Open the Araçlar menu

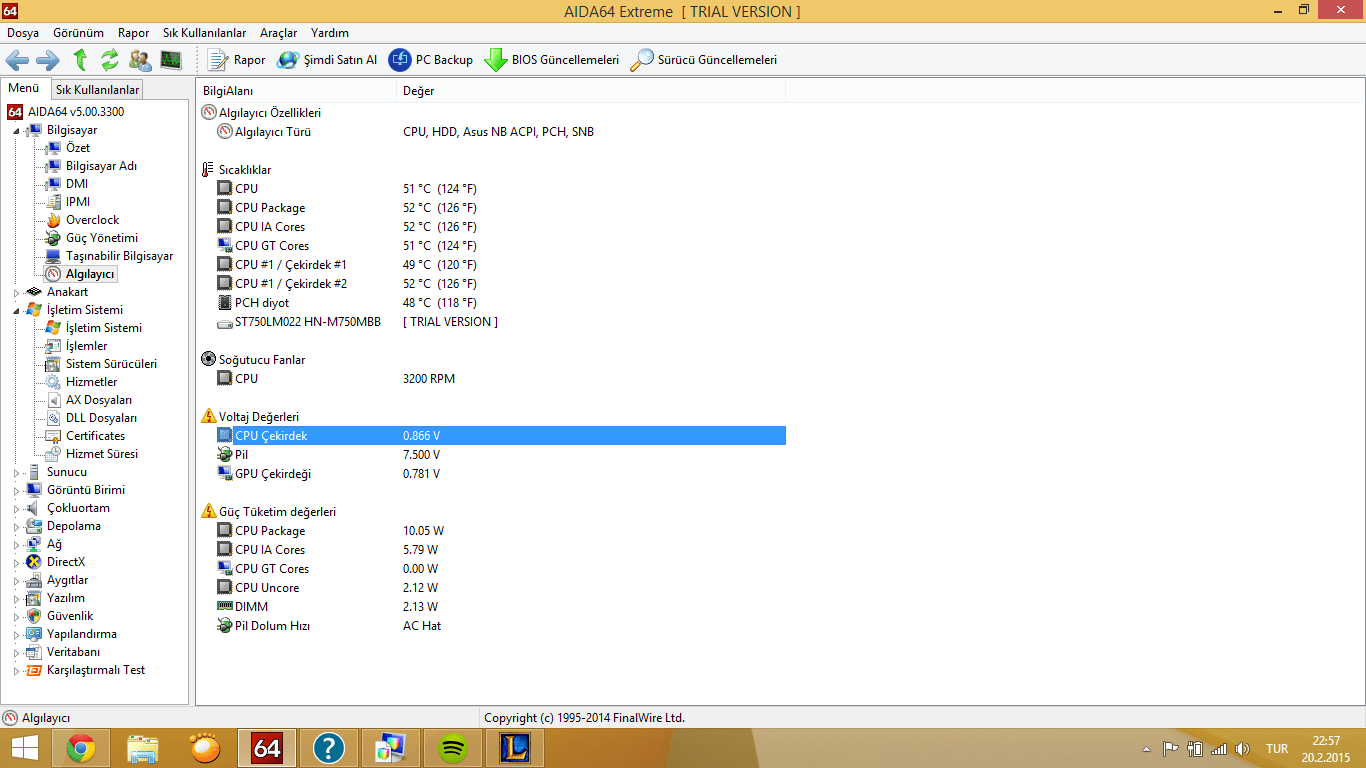click(x=279, y=33)
